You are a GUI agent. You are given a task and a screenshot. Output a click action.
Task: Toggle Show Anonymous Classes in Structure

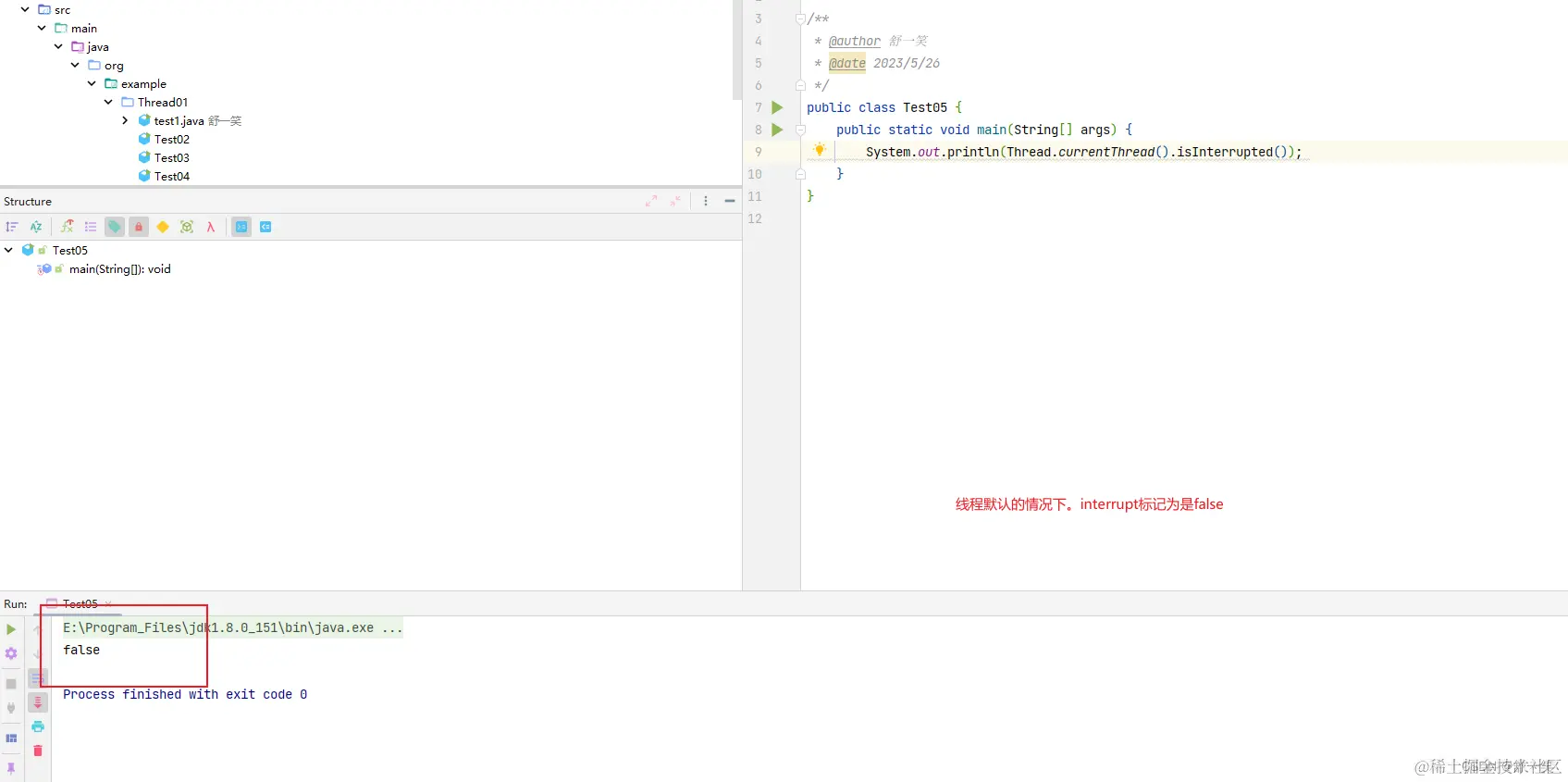tap(187, 227)
